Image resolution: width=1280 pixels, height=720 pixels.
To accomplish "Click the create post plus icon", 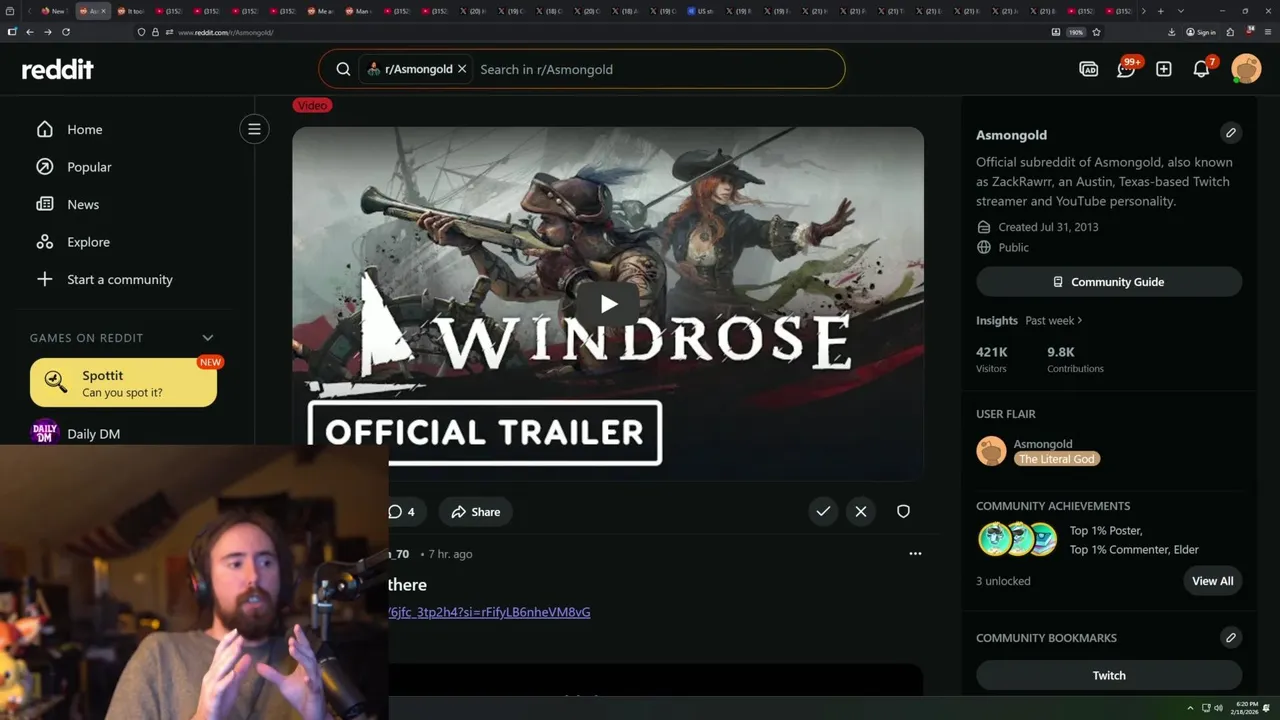I will (x=1164, y=69).
